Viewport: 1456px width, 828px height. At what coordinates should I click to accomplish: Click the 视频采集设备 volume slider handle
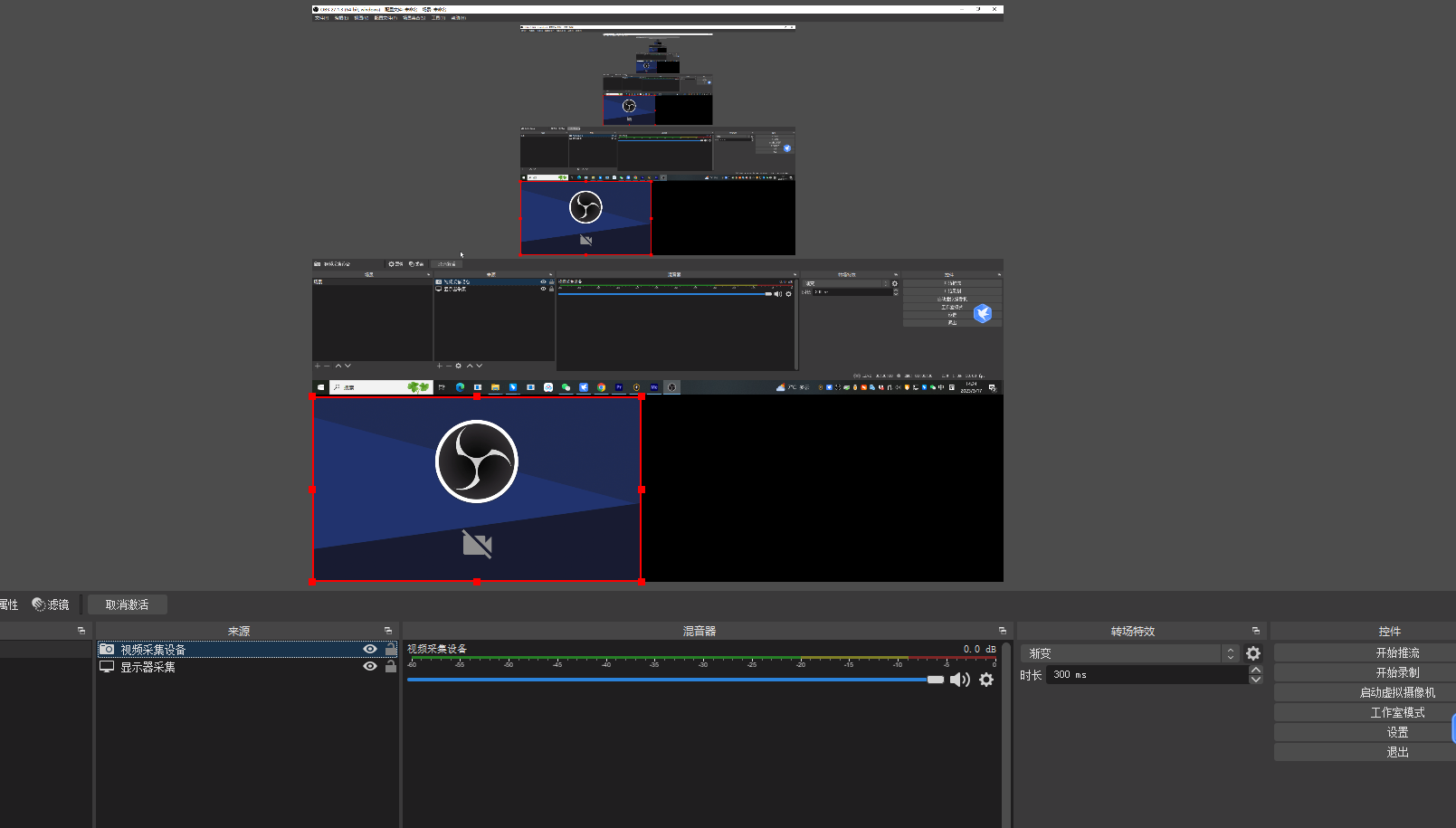coord(936,680)
